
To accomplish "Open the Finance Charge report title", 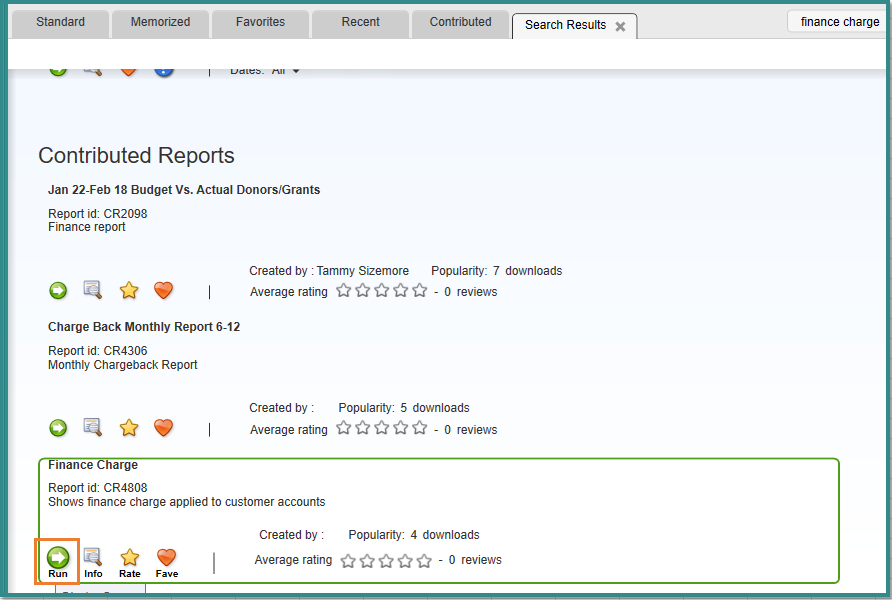I will tap(93, 465).
